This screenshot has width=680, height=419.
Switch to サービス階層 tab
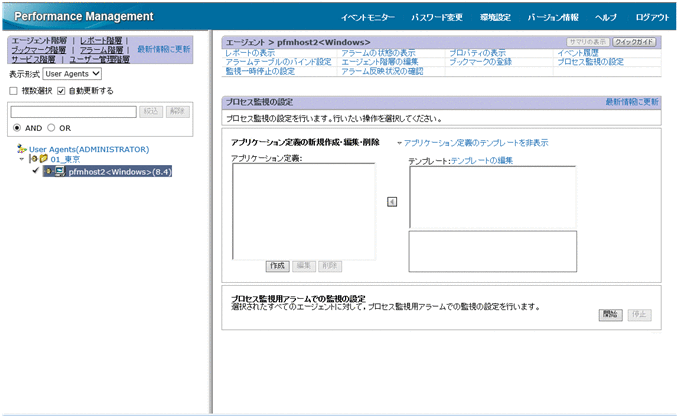click(33, 59)
